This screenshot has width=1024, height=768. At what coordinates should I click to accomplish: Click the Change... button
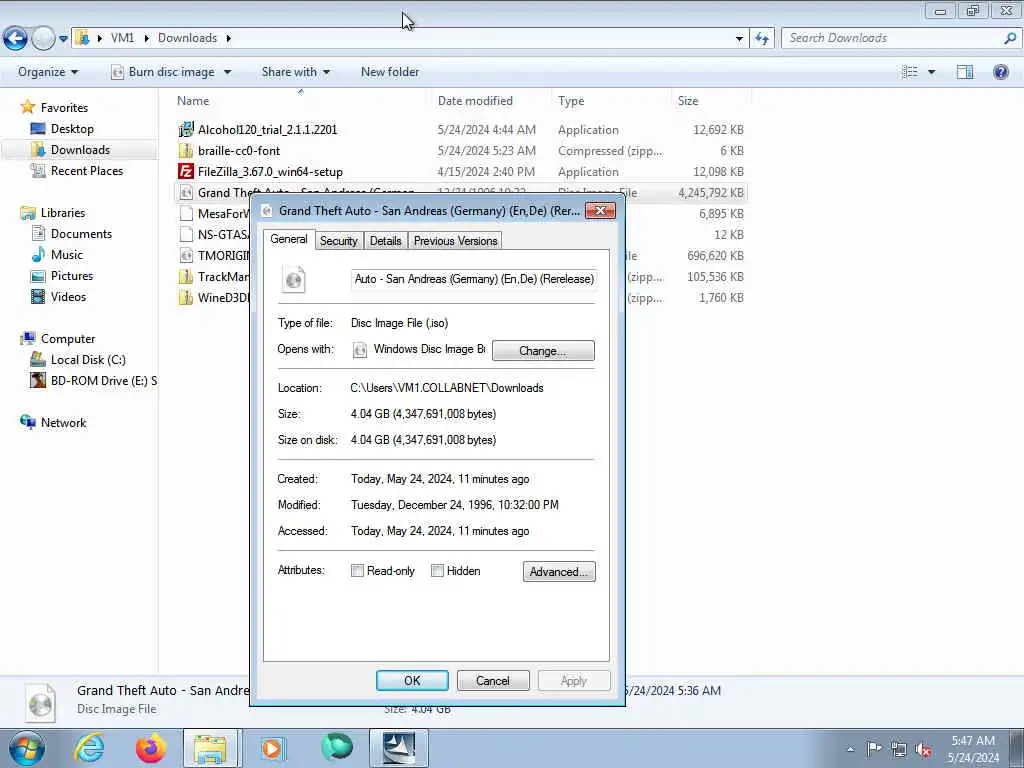point(543,351)
